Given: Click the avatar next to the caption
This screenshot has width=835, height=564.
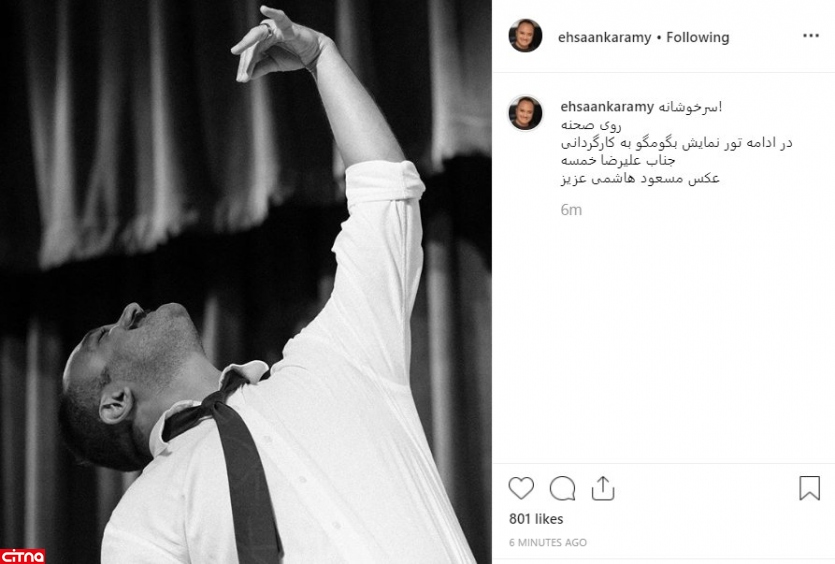Looking at the screenshot, I should click(x=525, y=113).
